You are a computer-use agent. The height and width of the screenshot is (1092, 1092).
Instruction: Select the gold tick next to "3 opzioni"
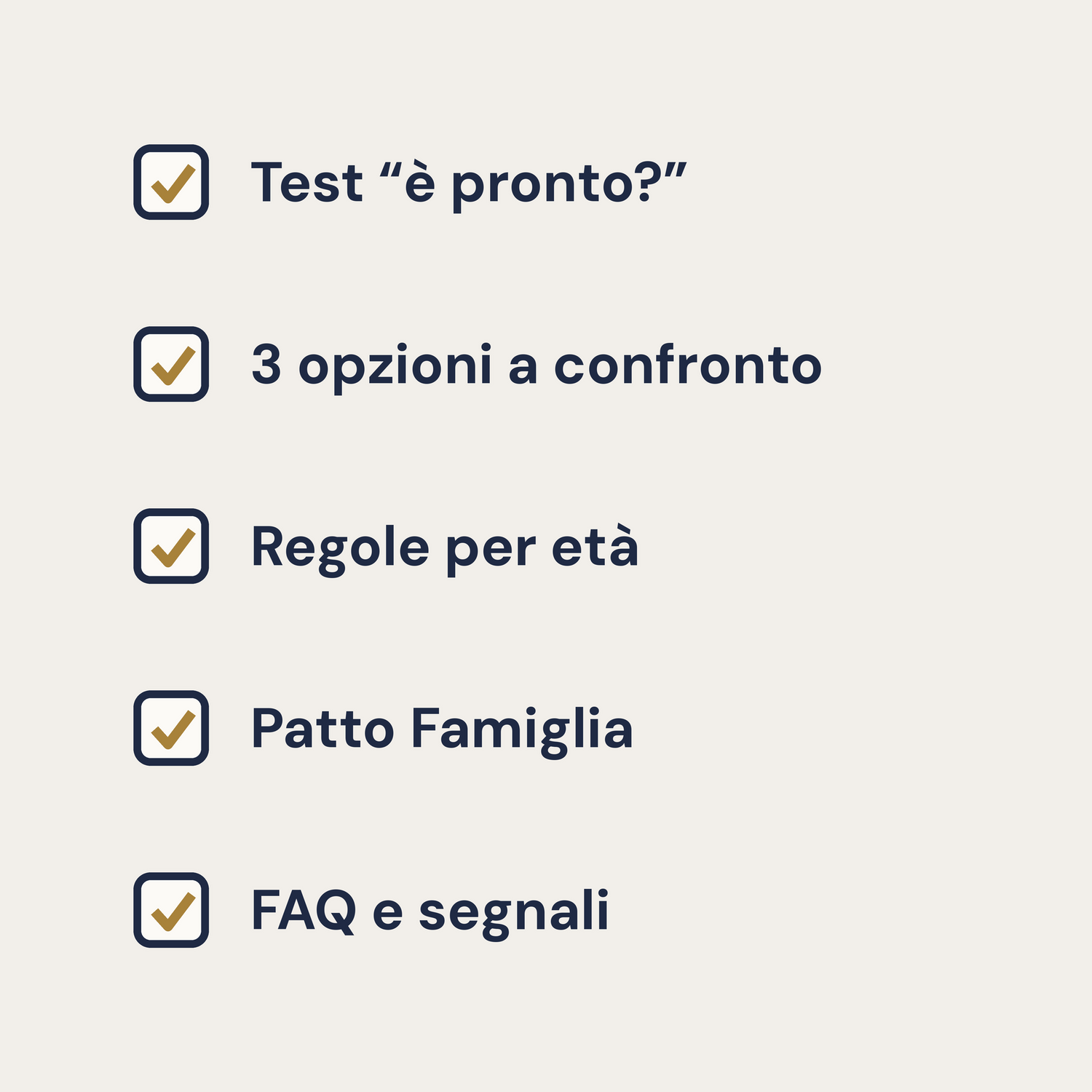pyautogui.click(x=173, y=366)
